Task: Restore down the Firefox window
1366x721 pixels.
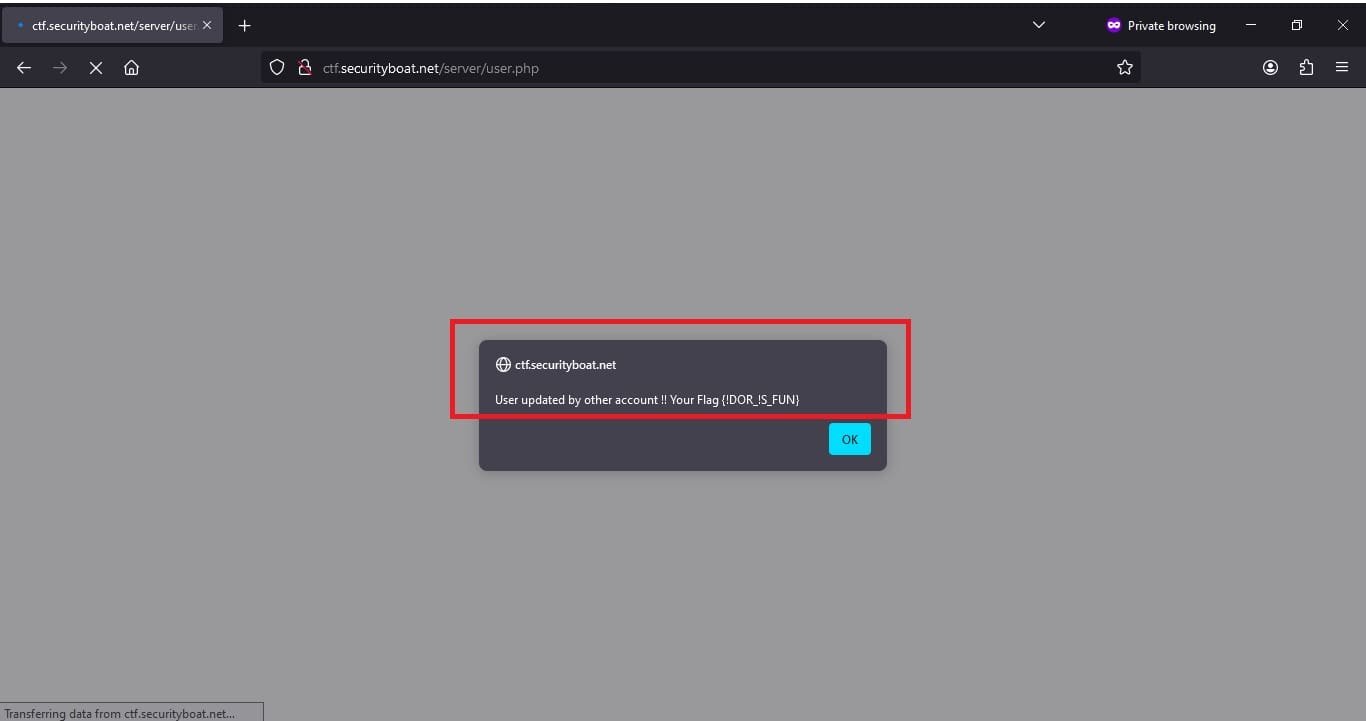Action: [1297, 25]
